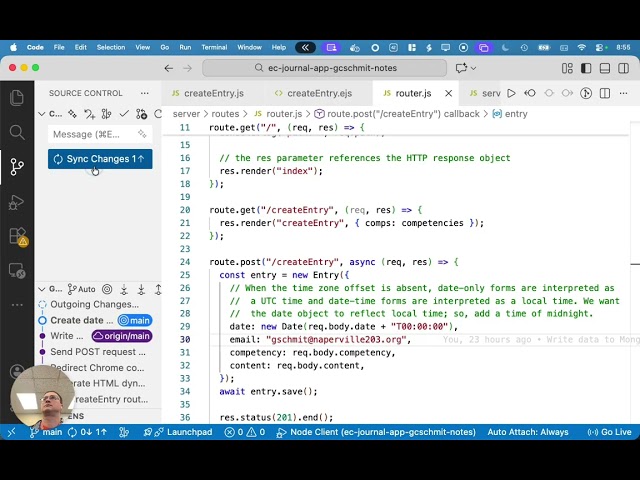
Task: Open the Explorer view in activity bar
Action: (17, 97)
